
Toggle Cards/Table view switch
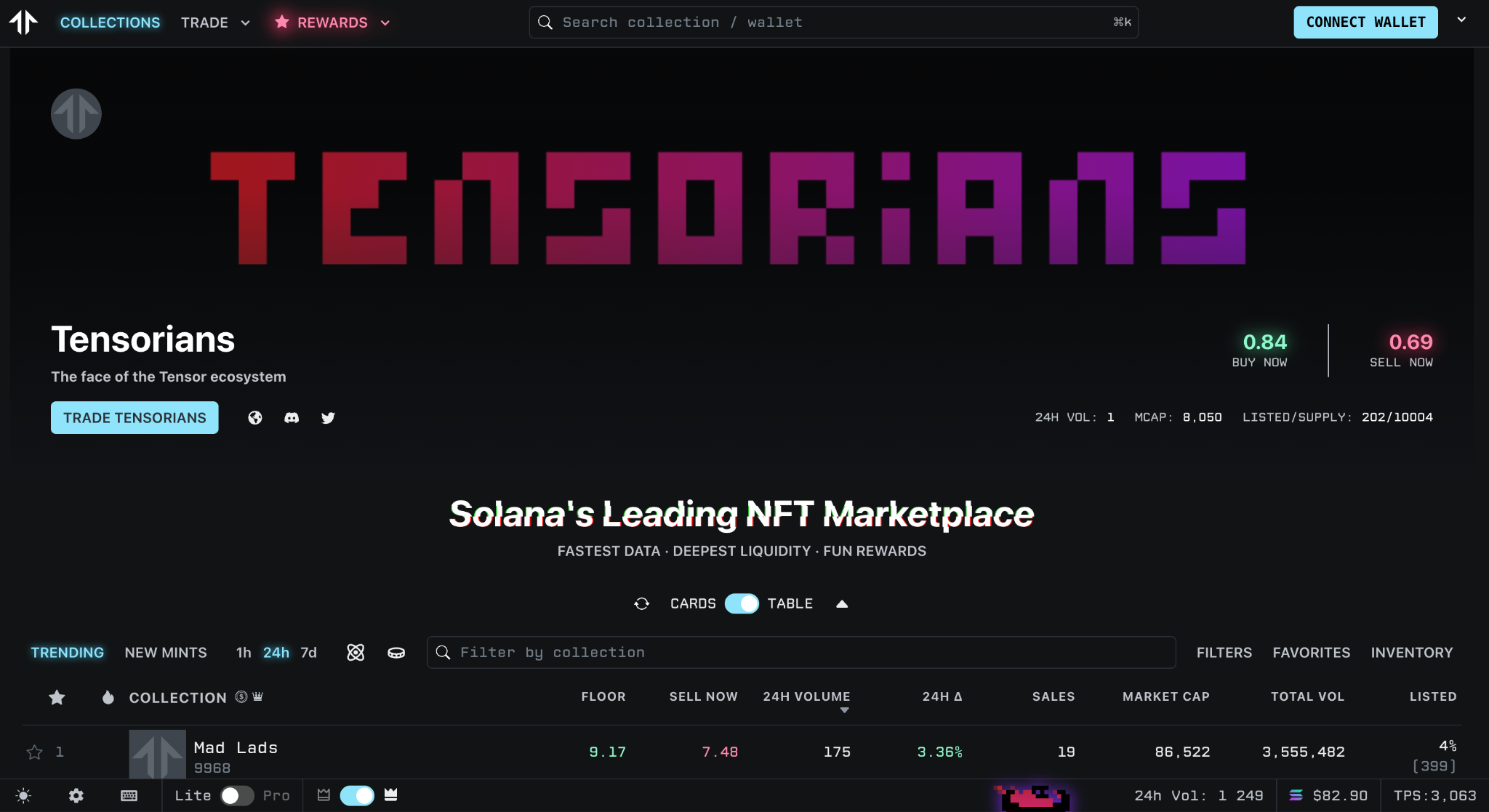[742, 604]
